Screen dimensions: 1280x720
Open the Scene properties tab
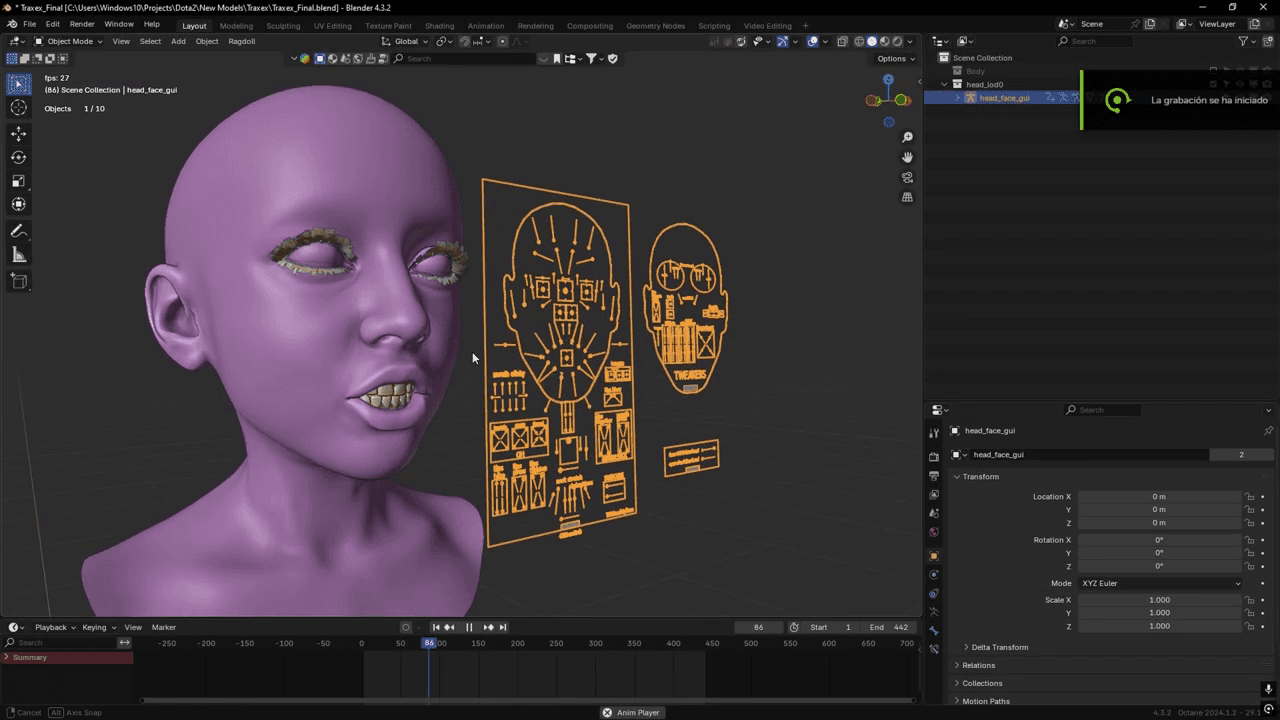pyautogui.click(x=934, y=514)
